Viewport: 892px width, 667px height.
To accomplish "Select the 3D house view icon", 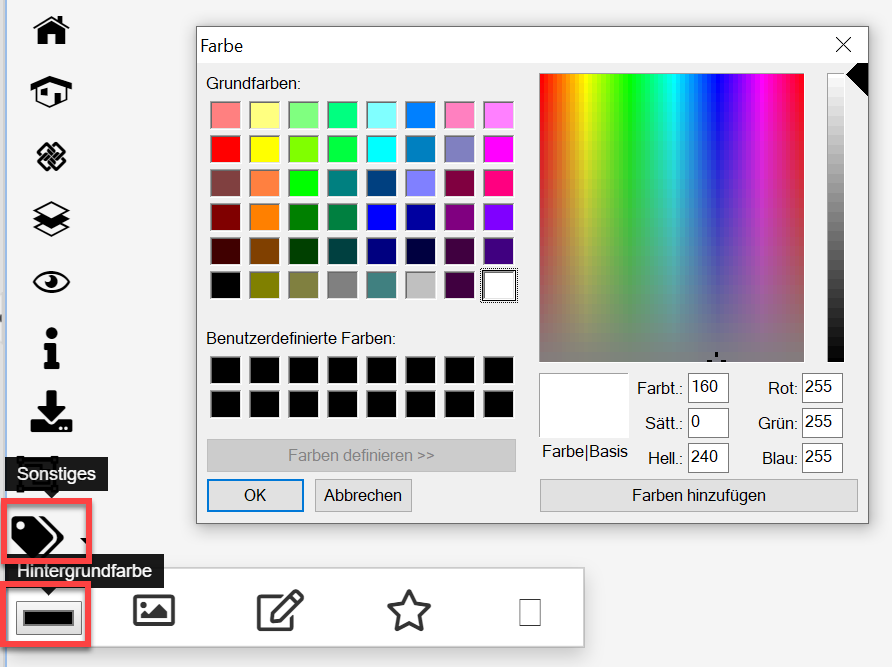I will tap(51, 92).
